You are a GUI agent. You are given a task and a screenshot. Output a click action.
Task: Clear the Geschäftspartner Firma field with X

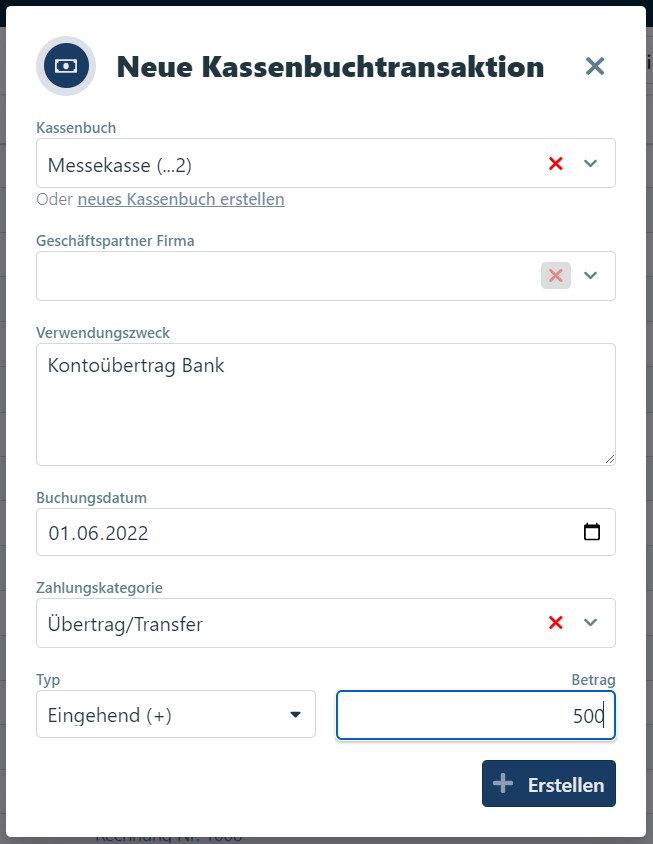(556, 276)
